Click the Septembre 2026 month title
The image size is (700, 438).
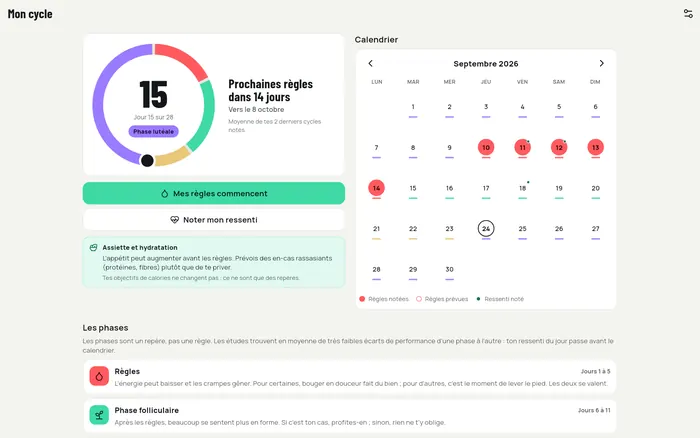tap(486, 64)
